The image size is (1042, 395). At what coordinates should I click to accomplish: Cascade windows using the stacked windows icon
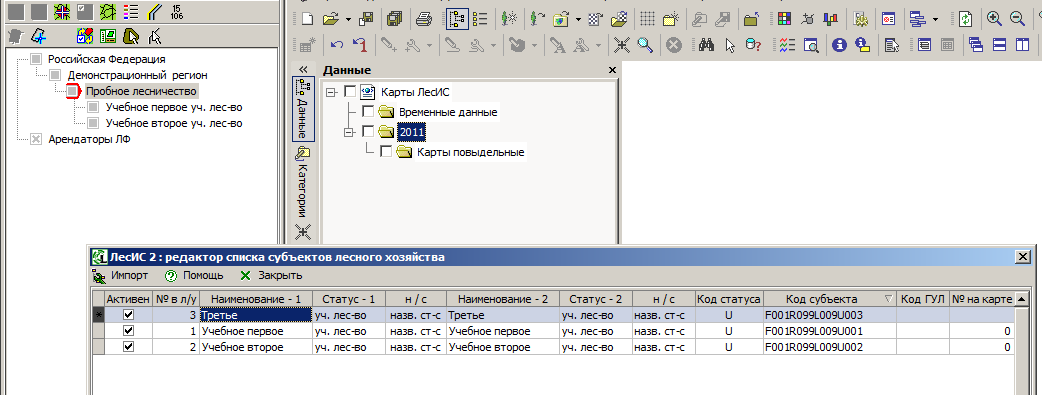pos(976,45)
